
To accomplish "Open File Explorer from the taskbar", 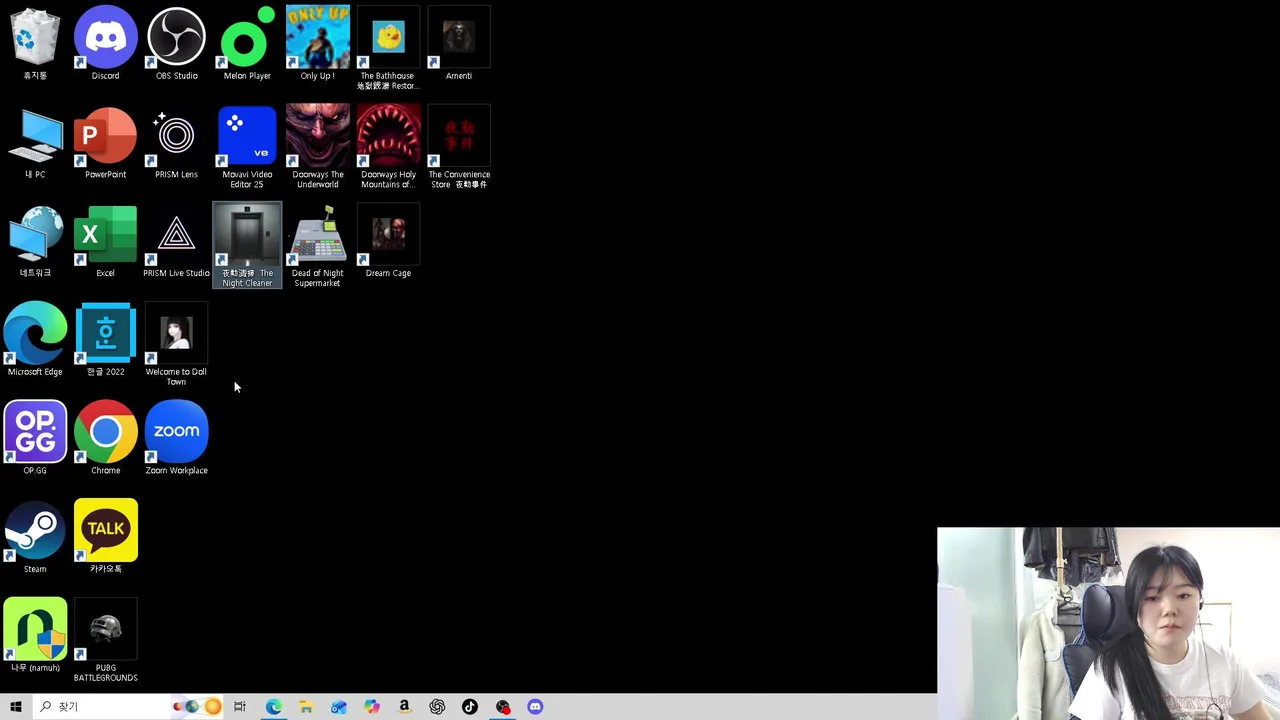I will pos(306,707).
